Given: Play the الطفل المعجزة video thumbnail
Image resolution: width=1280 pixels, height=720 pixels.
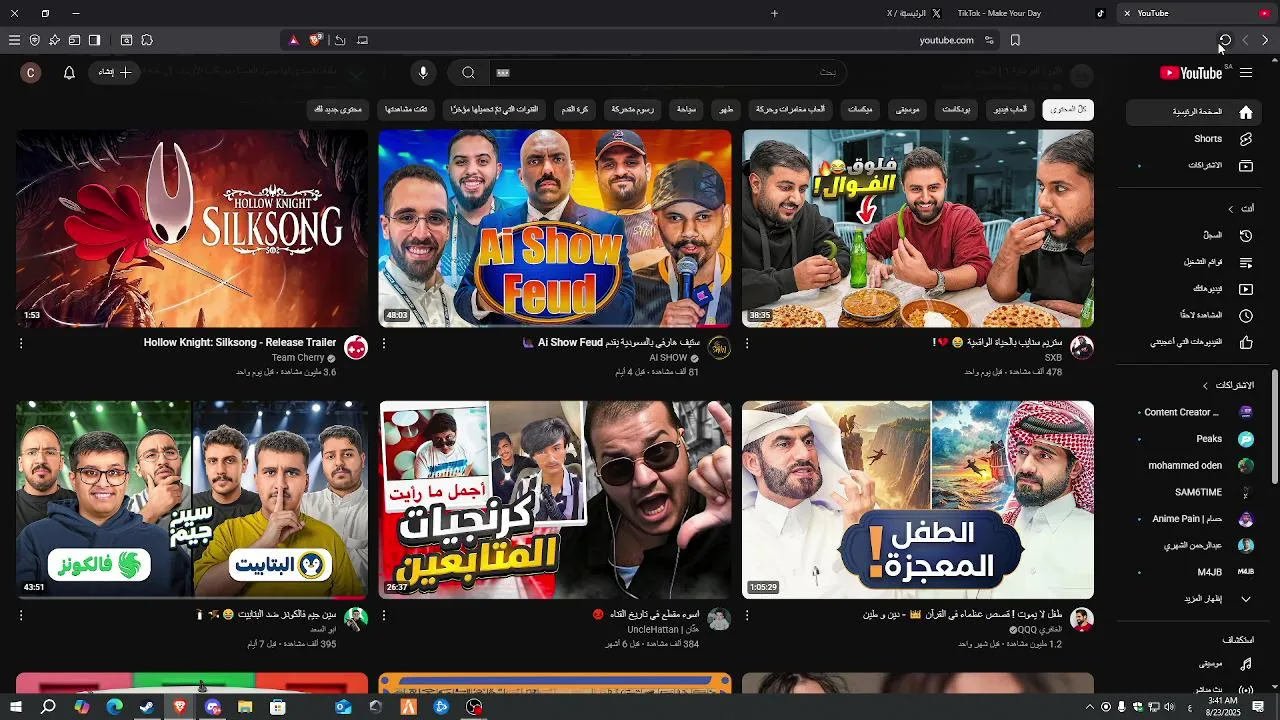Looking at the screenshot, I should tap(918, 500).
